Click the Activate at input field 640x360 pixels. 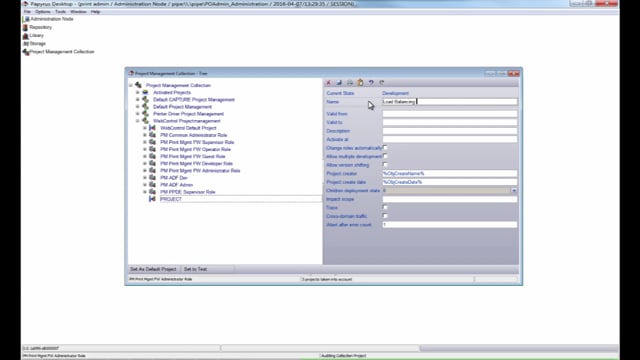click(x=450, y=140)
